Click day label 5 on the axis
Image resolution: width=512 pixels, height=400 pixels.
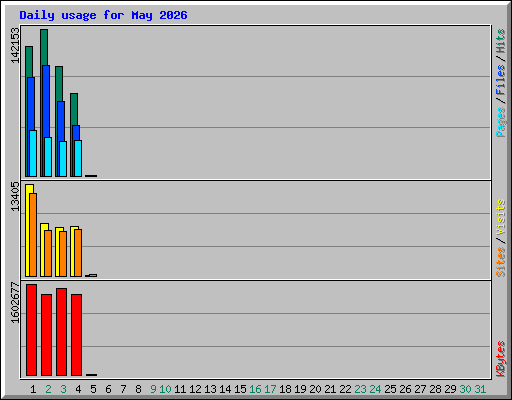click(x=93, y=389)
